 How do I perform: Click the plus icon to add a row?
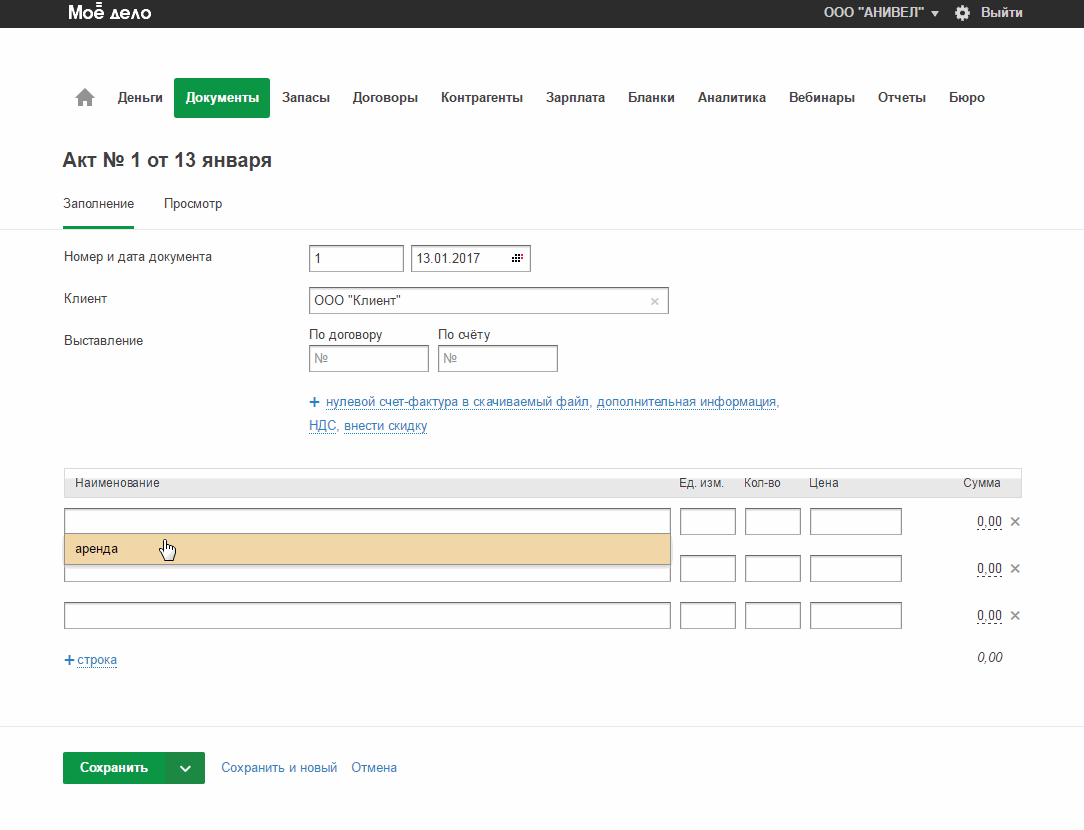[x=69, y=660]
